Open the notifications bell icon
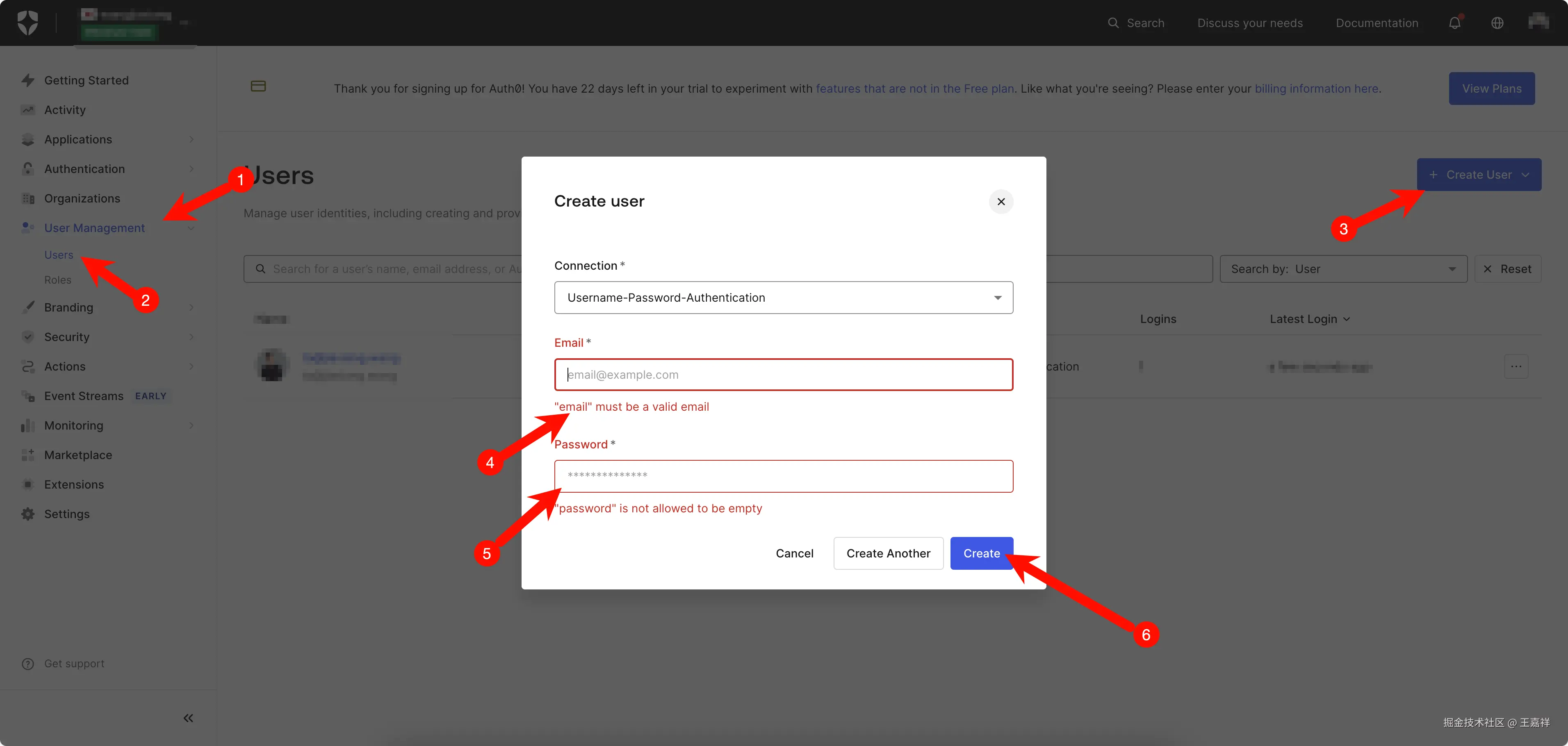 pyautogui.click(x=1454, y=23)
